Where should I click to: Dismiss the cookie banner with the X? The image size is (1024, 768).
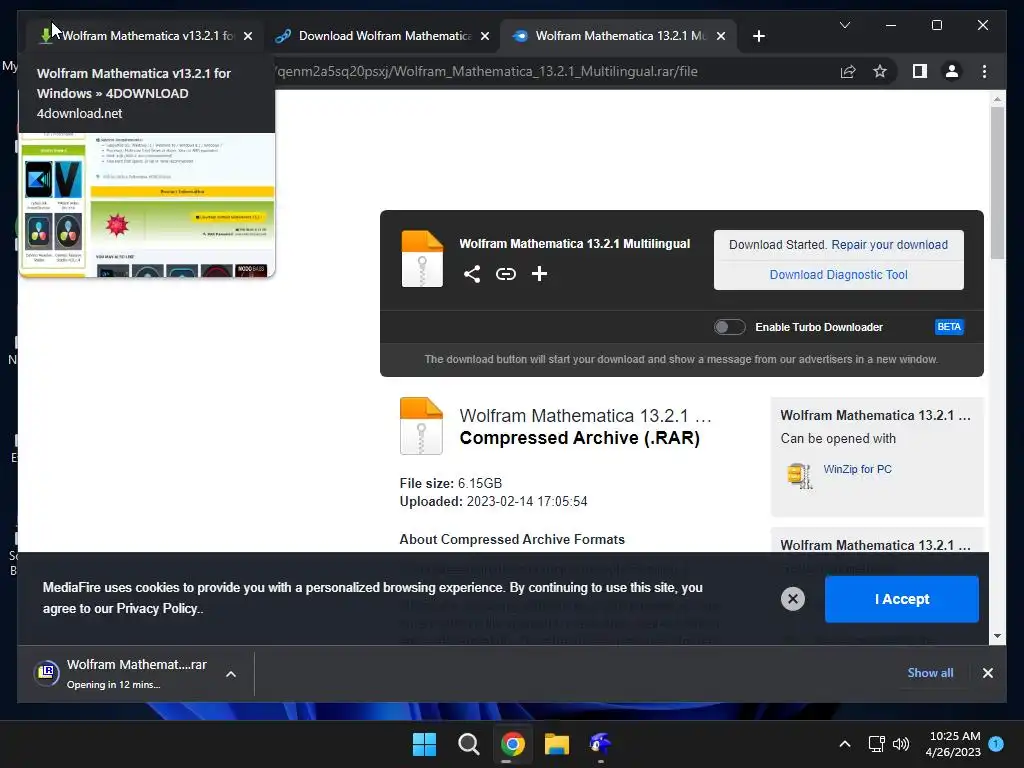(793, 599)
